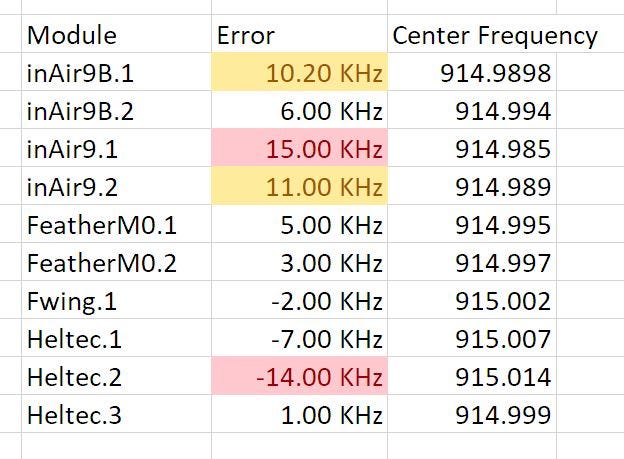Select the 914.999 frequency cell

[x=472, y=414]
